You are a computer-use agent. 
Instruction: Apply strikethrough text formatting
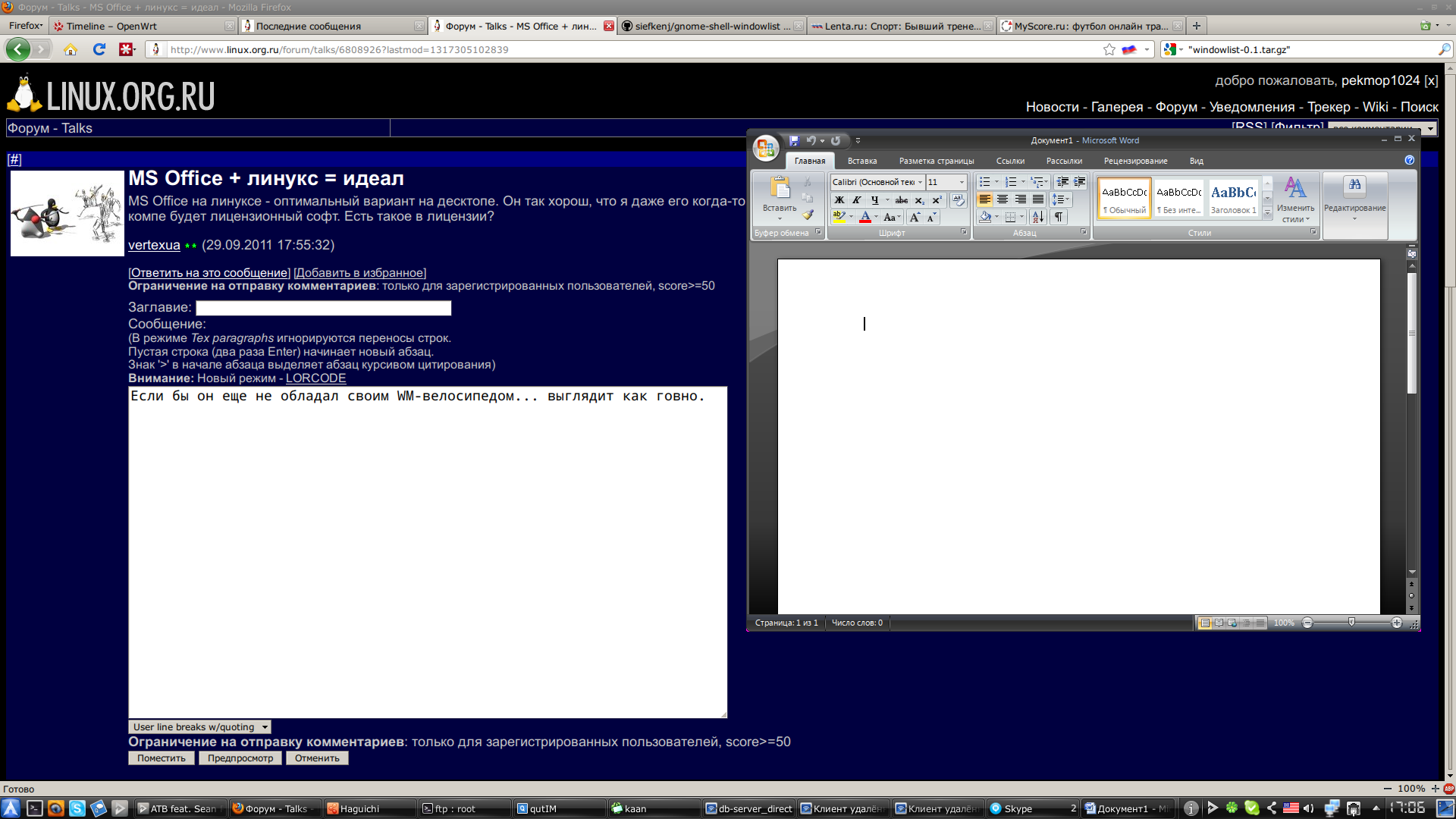click(901, 200)
